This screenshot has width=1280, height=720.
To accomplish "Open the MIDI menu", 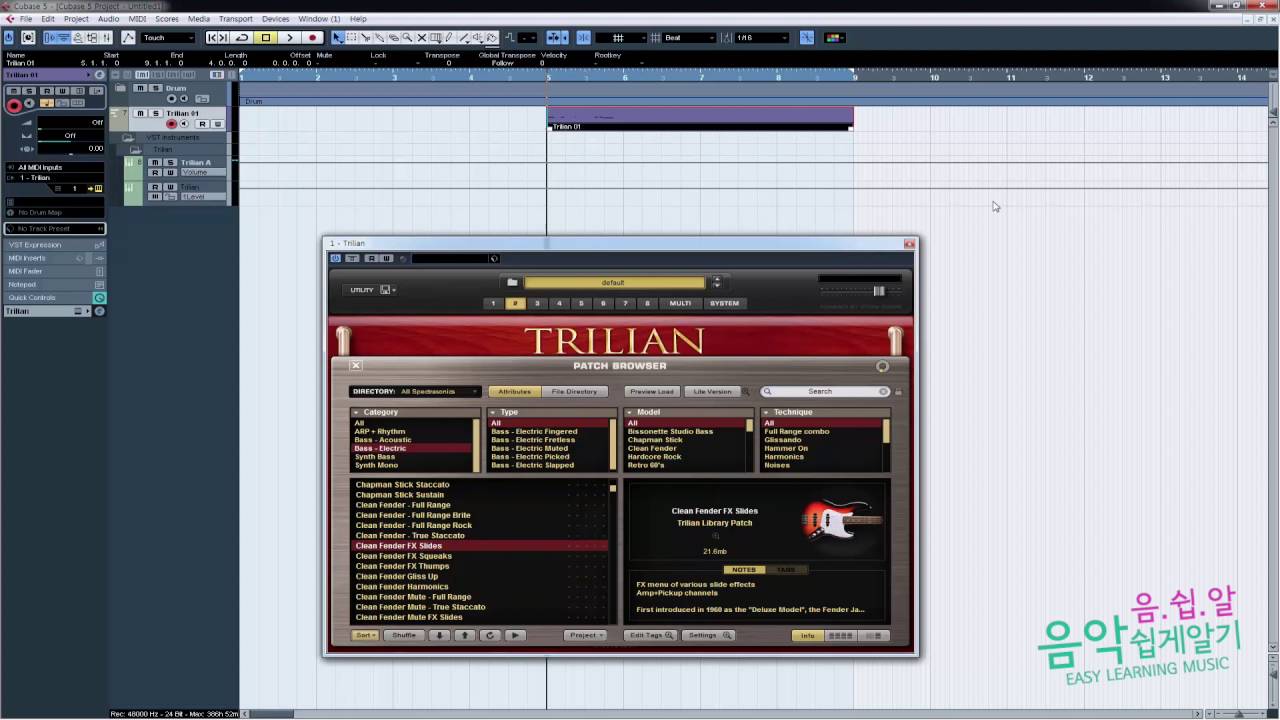I will [137, 19].
